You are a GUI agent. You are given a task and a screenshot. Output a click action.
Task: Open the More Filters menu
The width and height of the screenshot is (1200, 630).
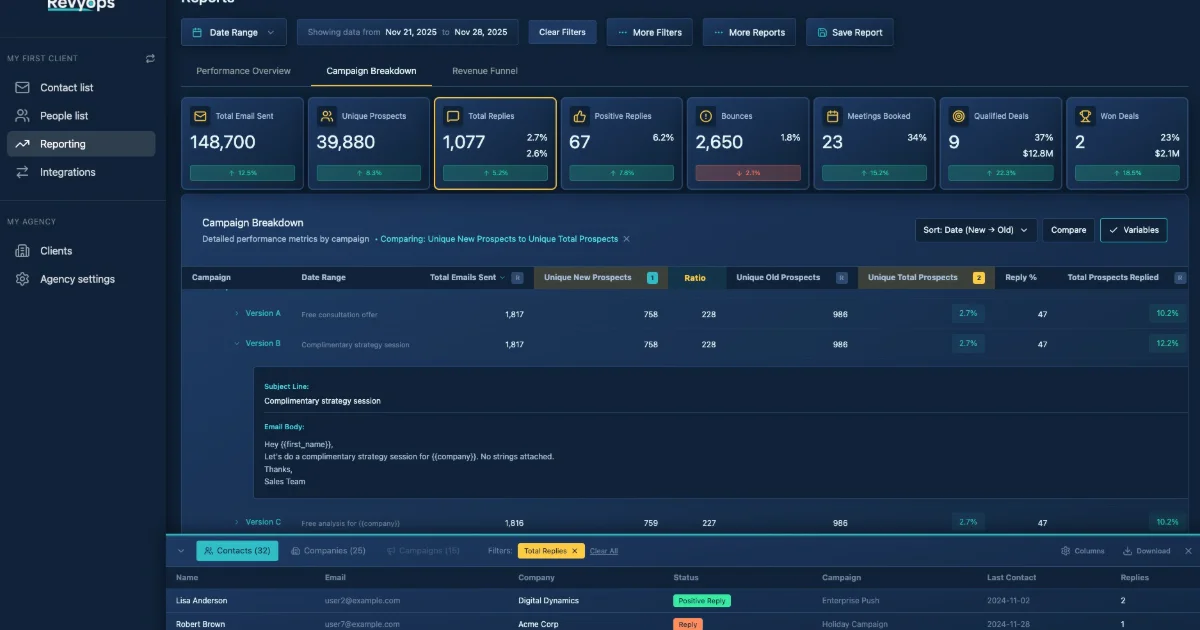pos(650,32)
